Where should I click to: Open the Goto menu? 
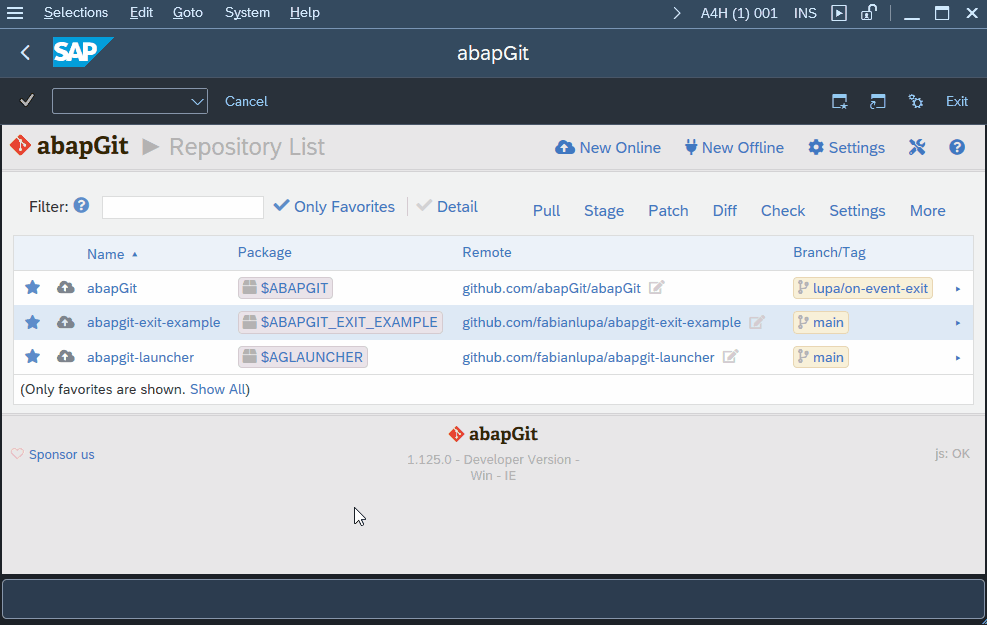tap(187, 13)
